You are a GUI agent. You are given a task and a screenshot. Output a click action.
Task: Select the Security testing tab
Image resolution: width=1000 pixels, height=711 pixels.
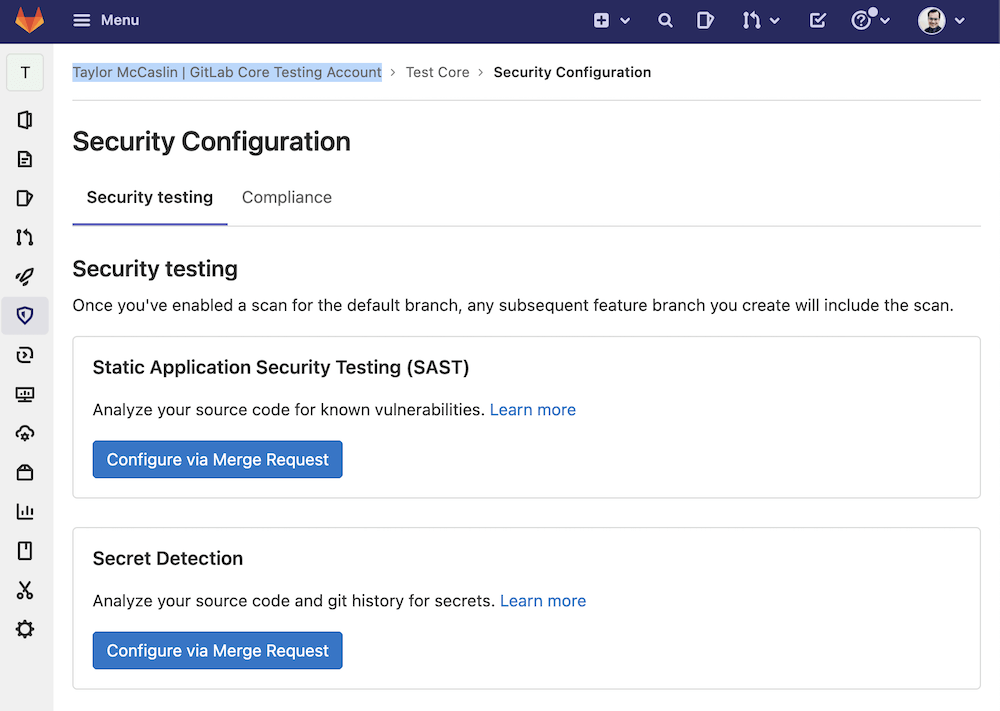coord(149,197)
